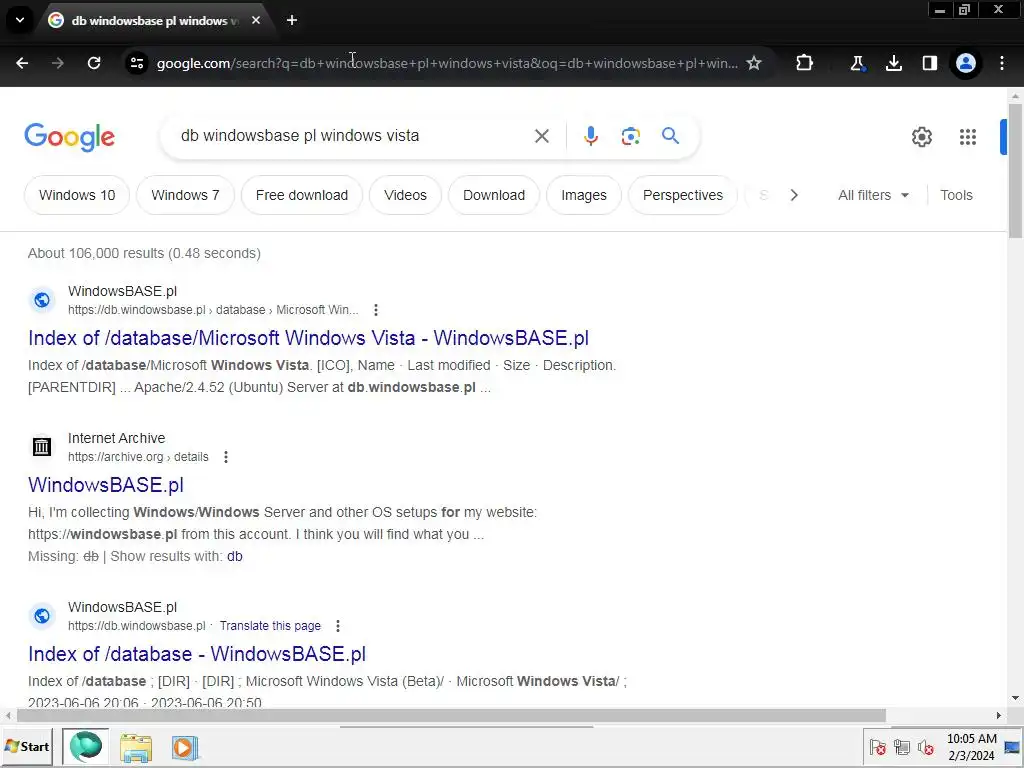Apply the Free download filter chip
Viewport: 1024px width, 768px height.
click(x=302, y=195)
